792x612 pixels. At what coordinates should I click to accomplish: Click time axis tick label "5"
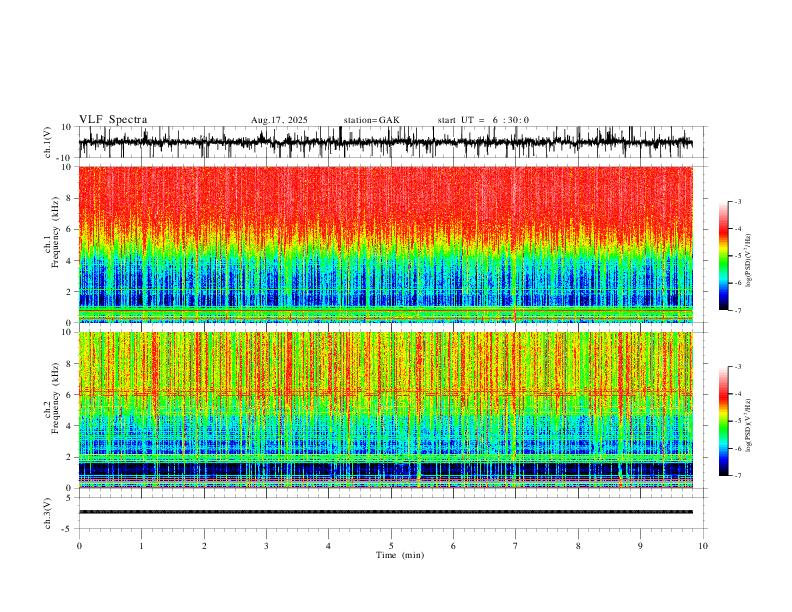391,546
